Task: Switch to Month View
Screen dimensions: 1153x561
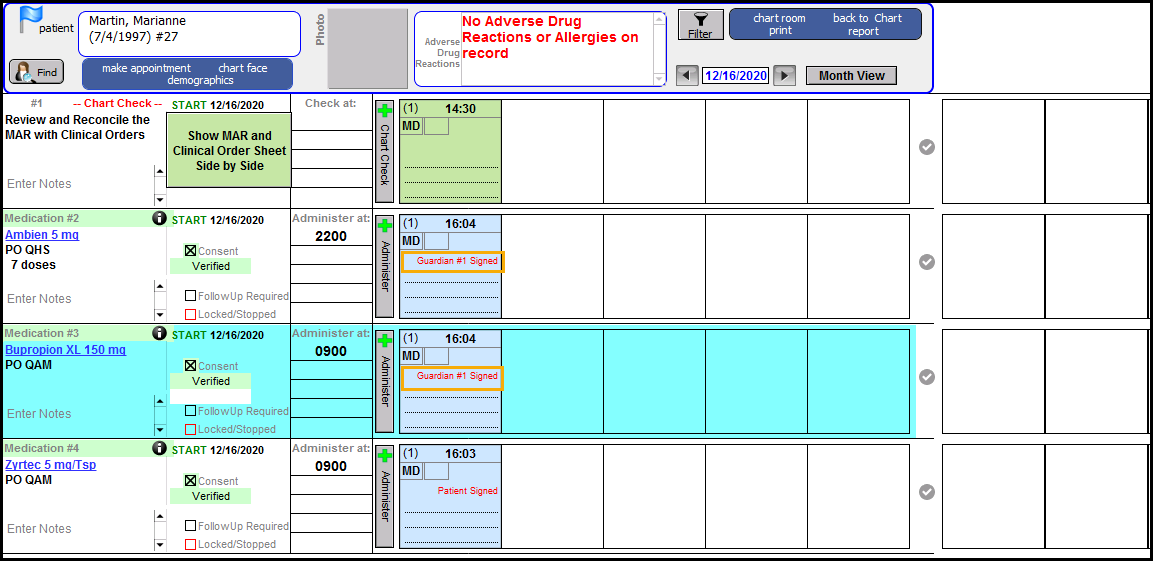Action: (851, 76)
